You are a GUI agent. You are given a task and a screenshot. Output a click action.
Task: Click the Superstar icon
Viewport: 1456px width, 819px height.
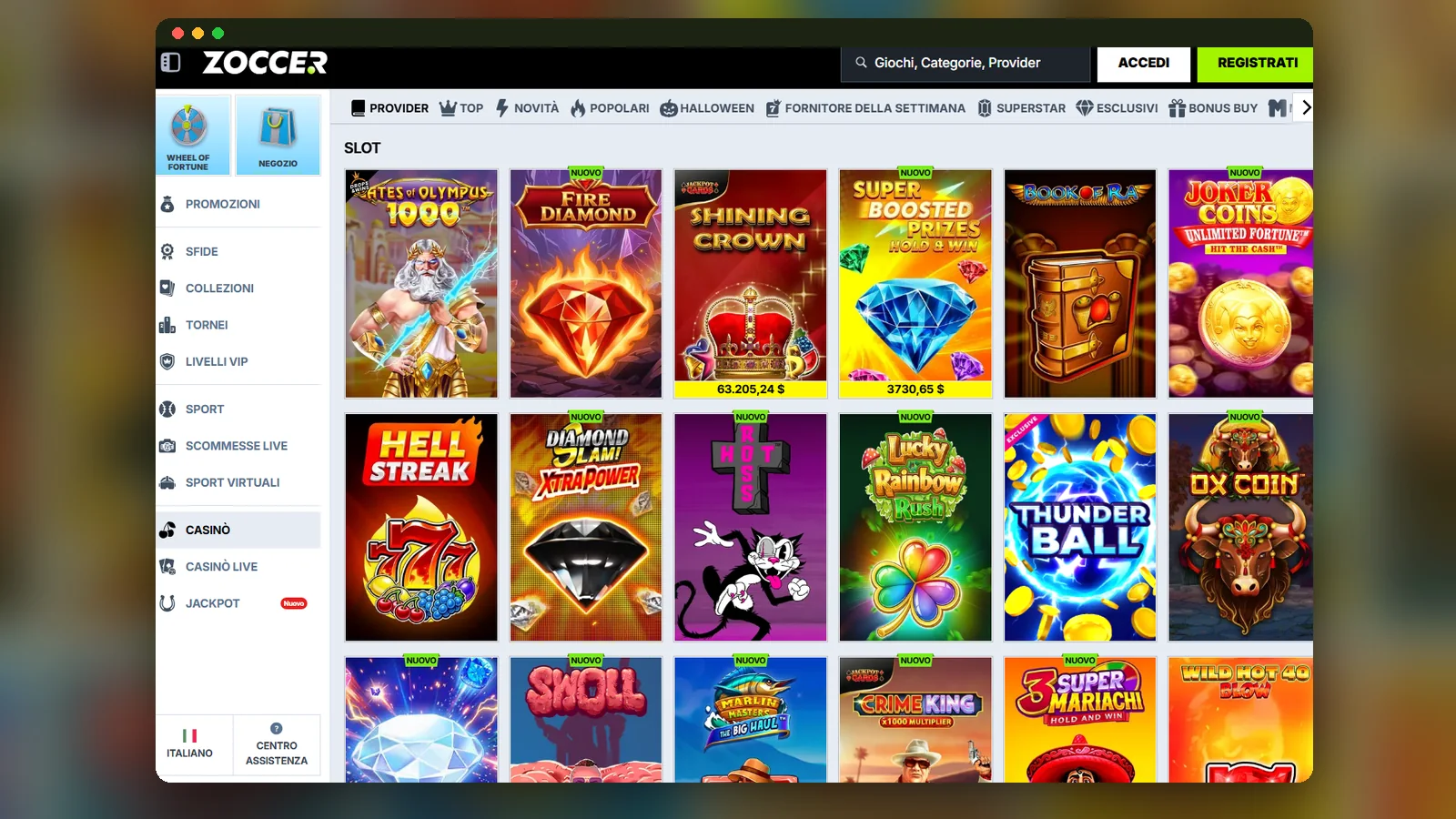pos(985,108)
